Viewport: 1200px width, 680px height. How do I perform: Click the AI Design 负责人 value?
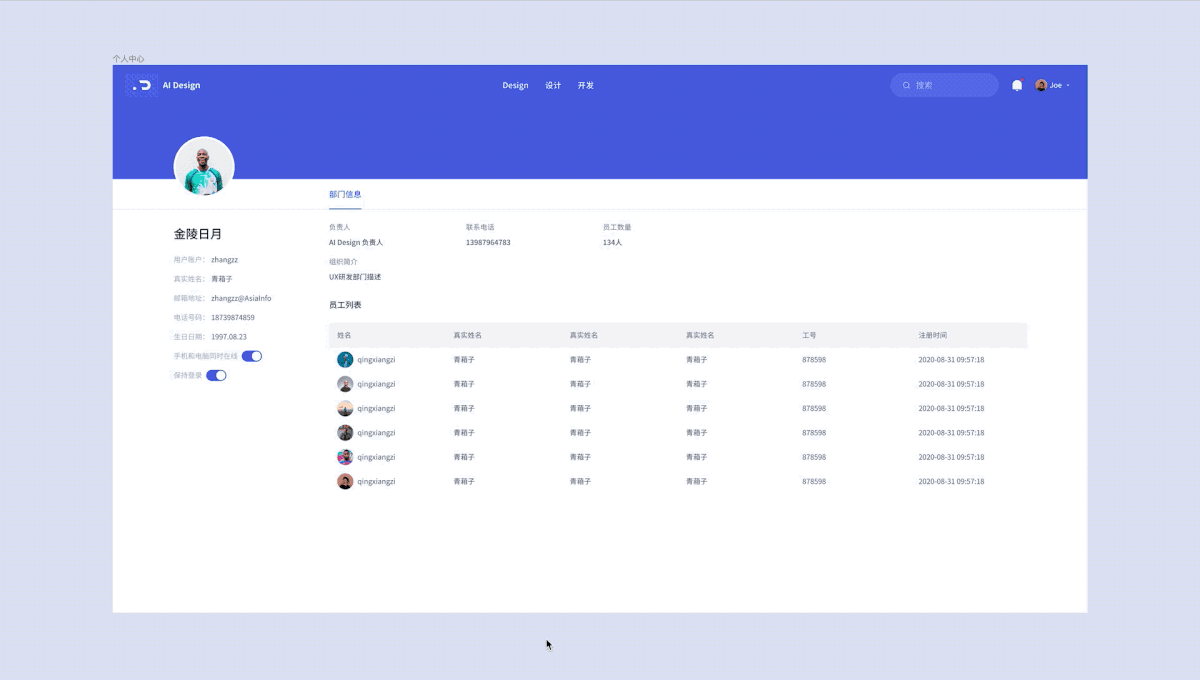point(356,242)
